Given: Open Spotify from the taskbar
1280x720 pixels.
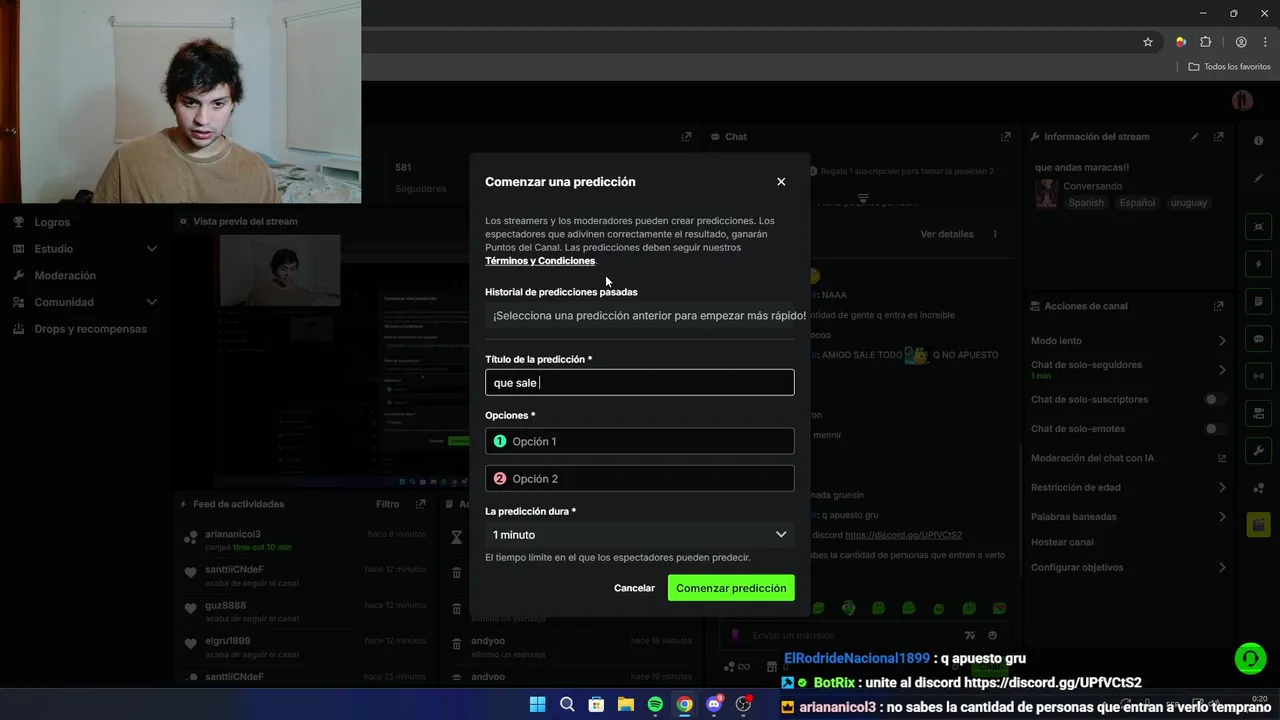Looking at the screenshot, I should pos(655,704).
